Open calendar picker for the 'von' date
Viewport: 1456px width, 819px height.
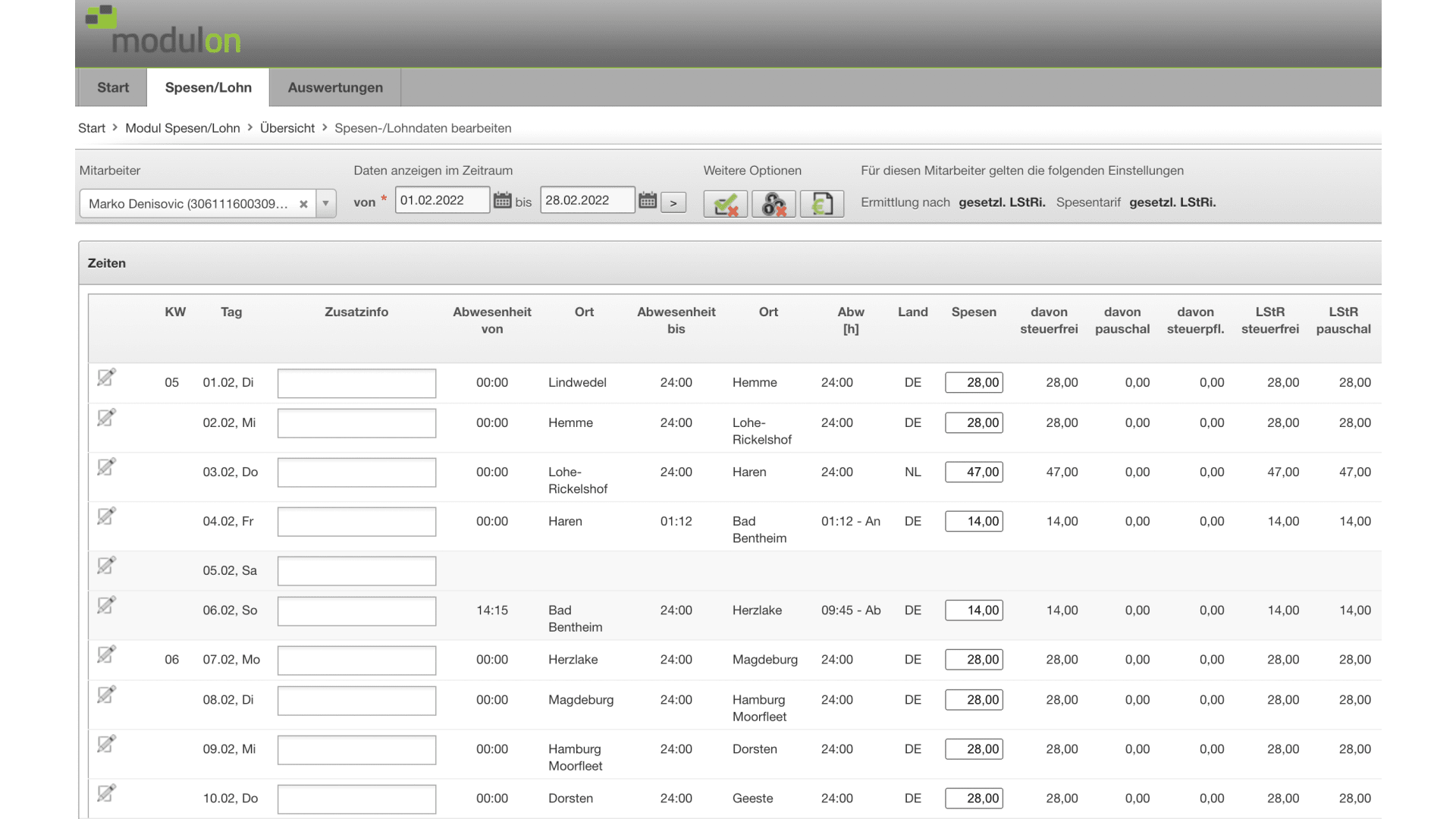click(502, 201)
